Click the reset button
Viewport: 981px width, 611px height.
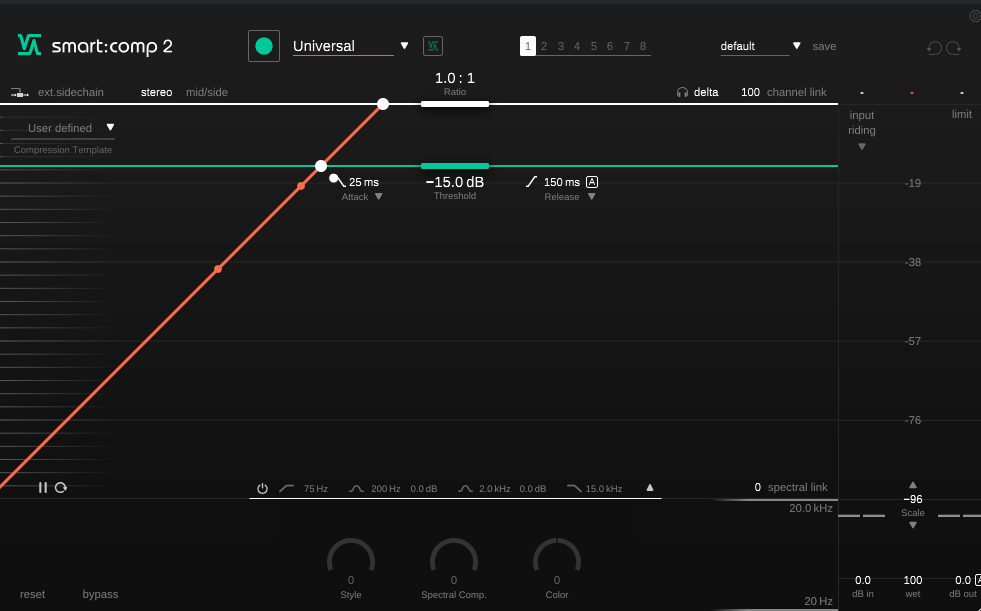(x=32, y=594)
